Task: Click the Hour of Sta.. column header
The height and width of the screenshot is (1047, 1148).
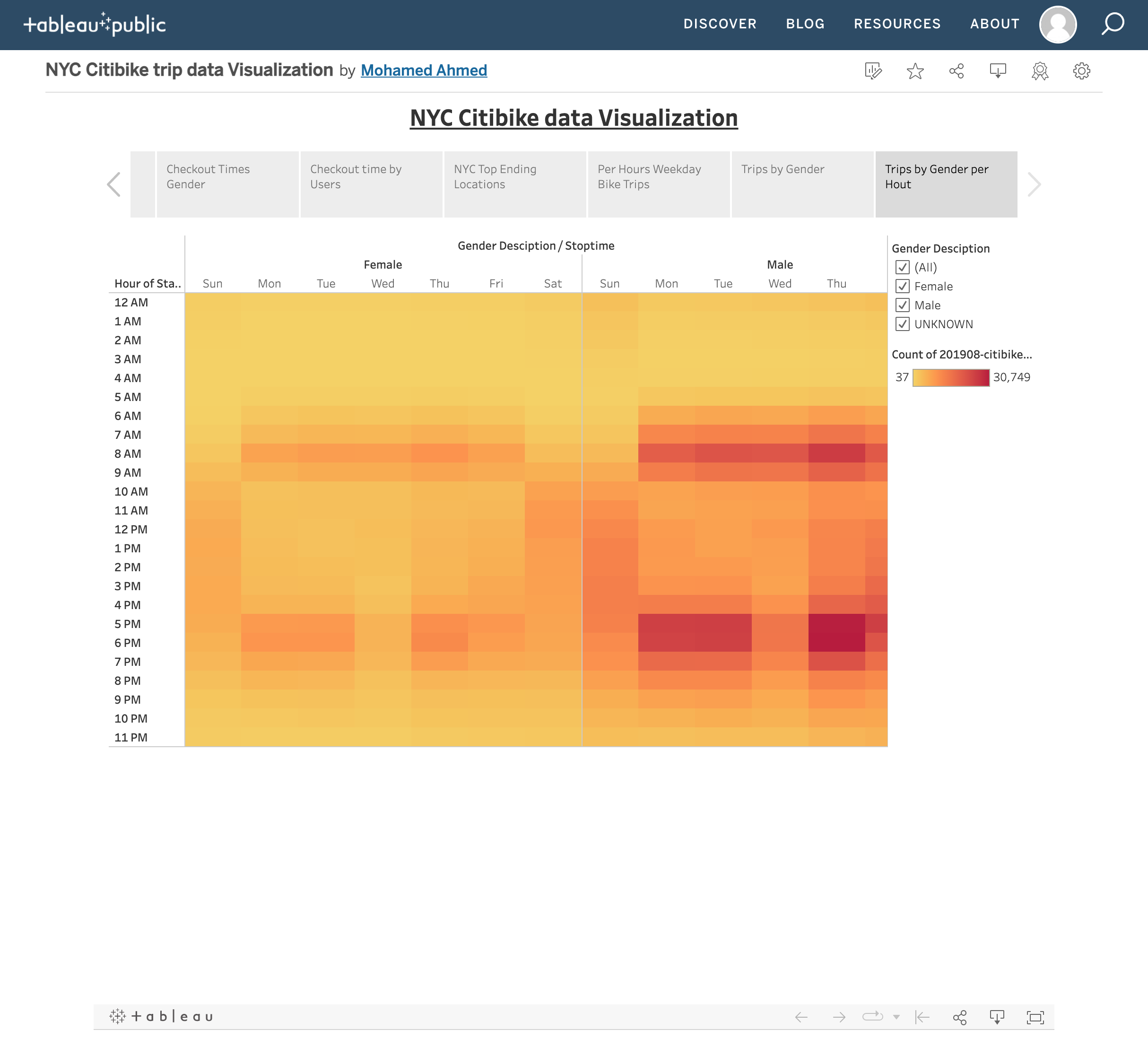Action: click(148, 283)
